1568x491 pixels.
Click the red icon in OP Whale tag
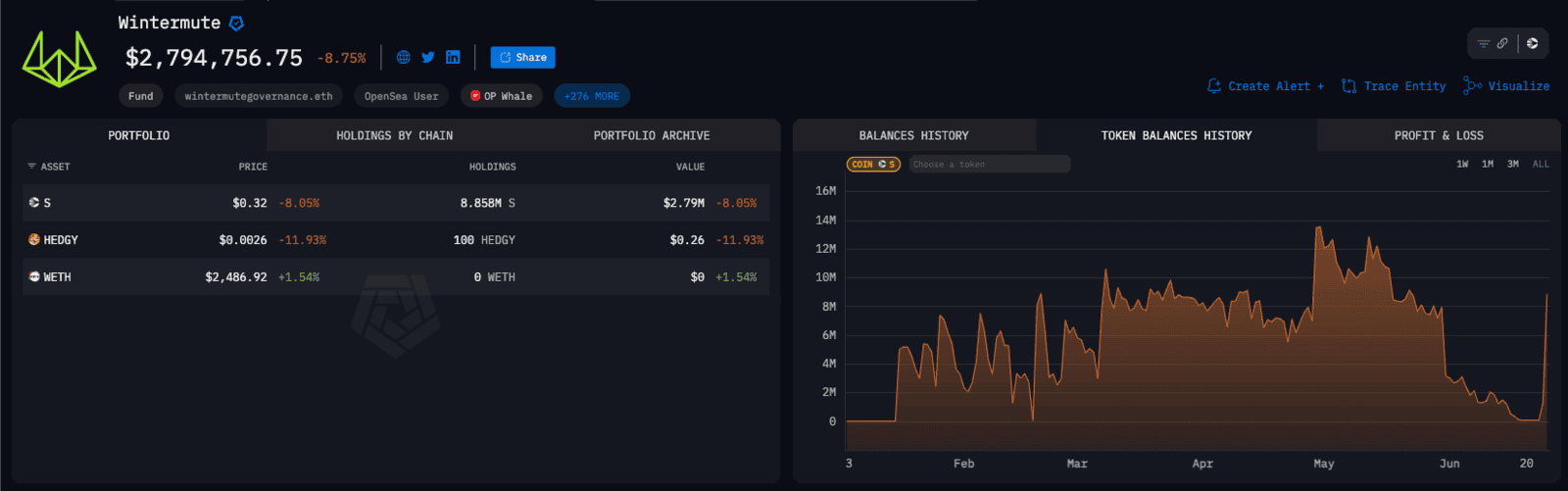(475, 96)
